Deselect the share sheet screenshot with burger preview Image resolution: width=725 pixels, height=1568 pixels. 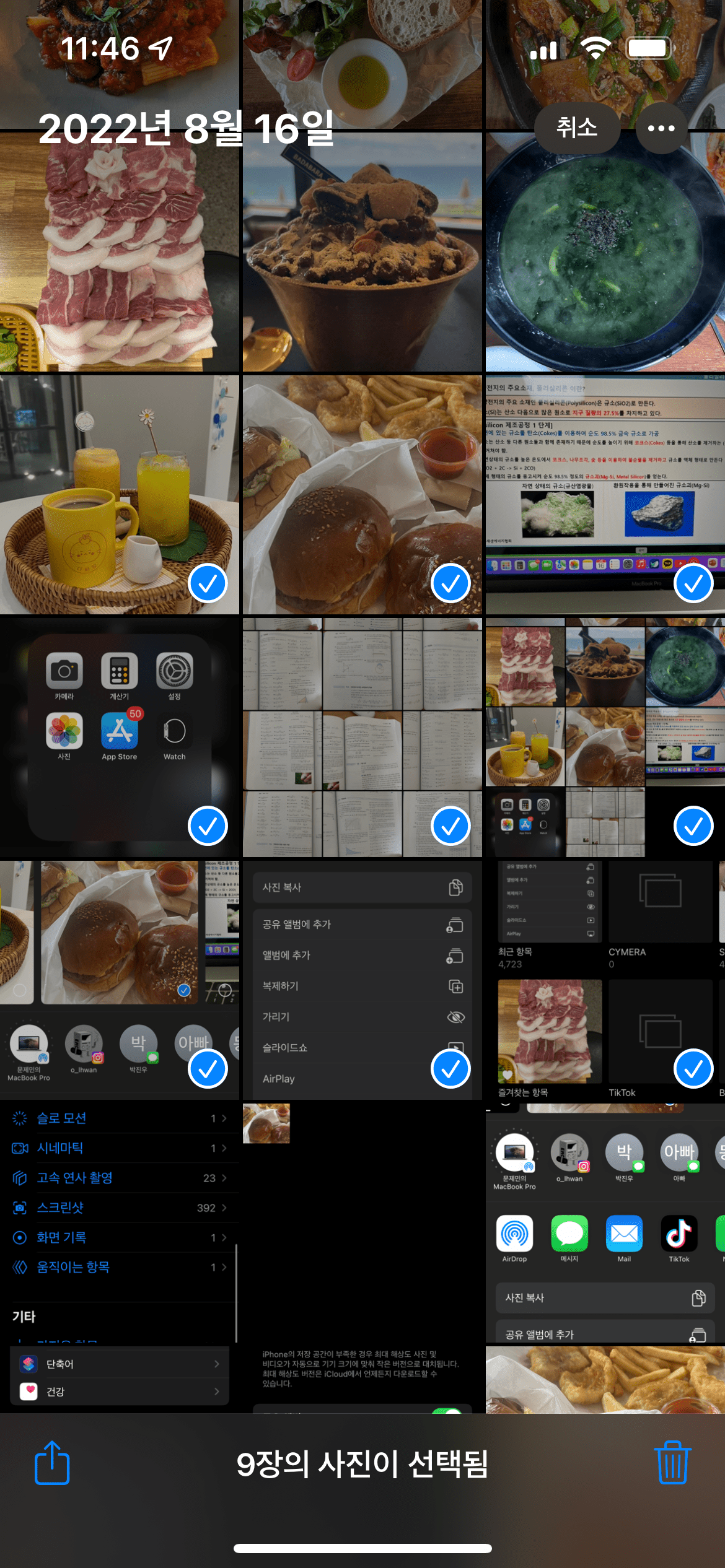120,980
